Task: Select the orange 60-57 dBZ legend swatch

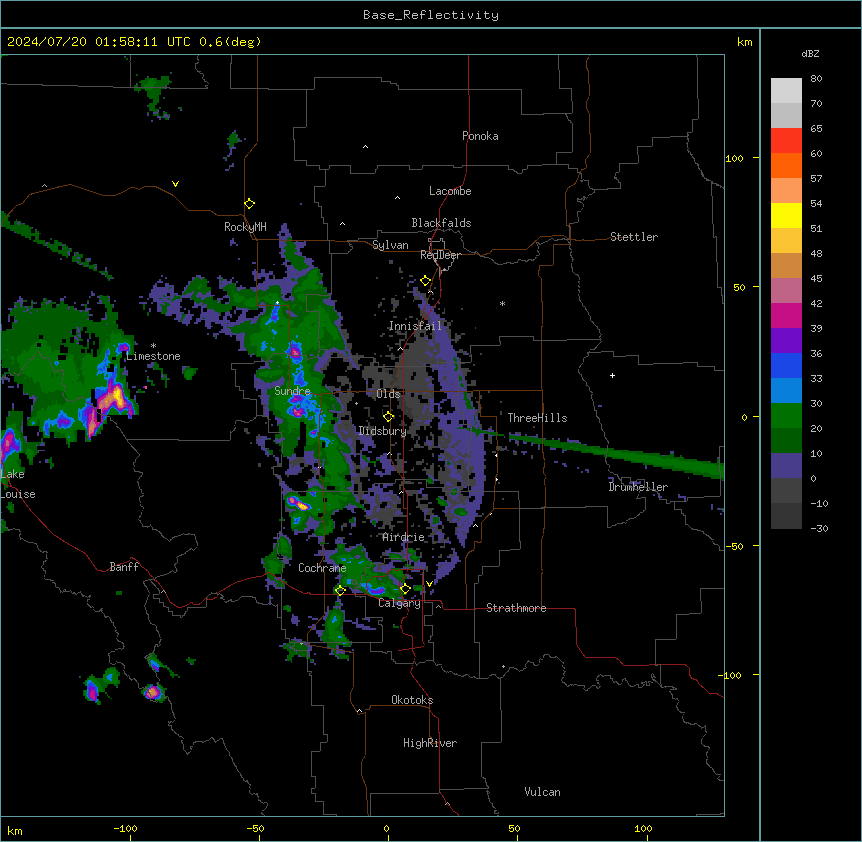Action: pyautogui.click(x=786, y=165)
